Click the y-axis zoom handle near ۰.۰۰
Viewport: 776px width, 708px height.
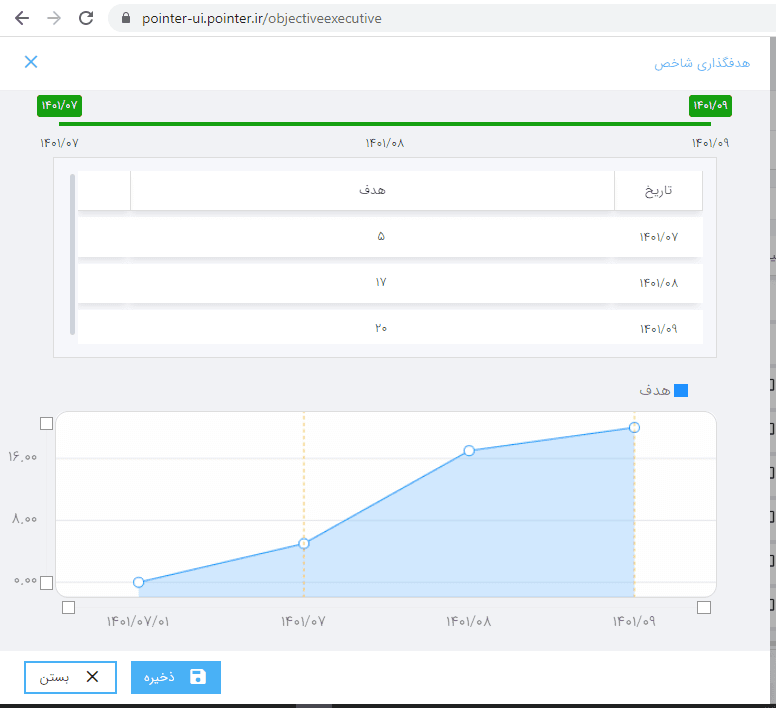(x=47, y=583)
